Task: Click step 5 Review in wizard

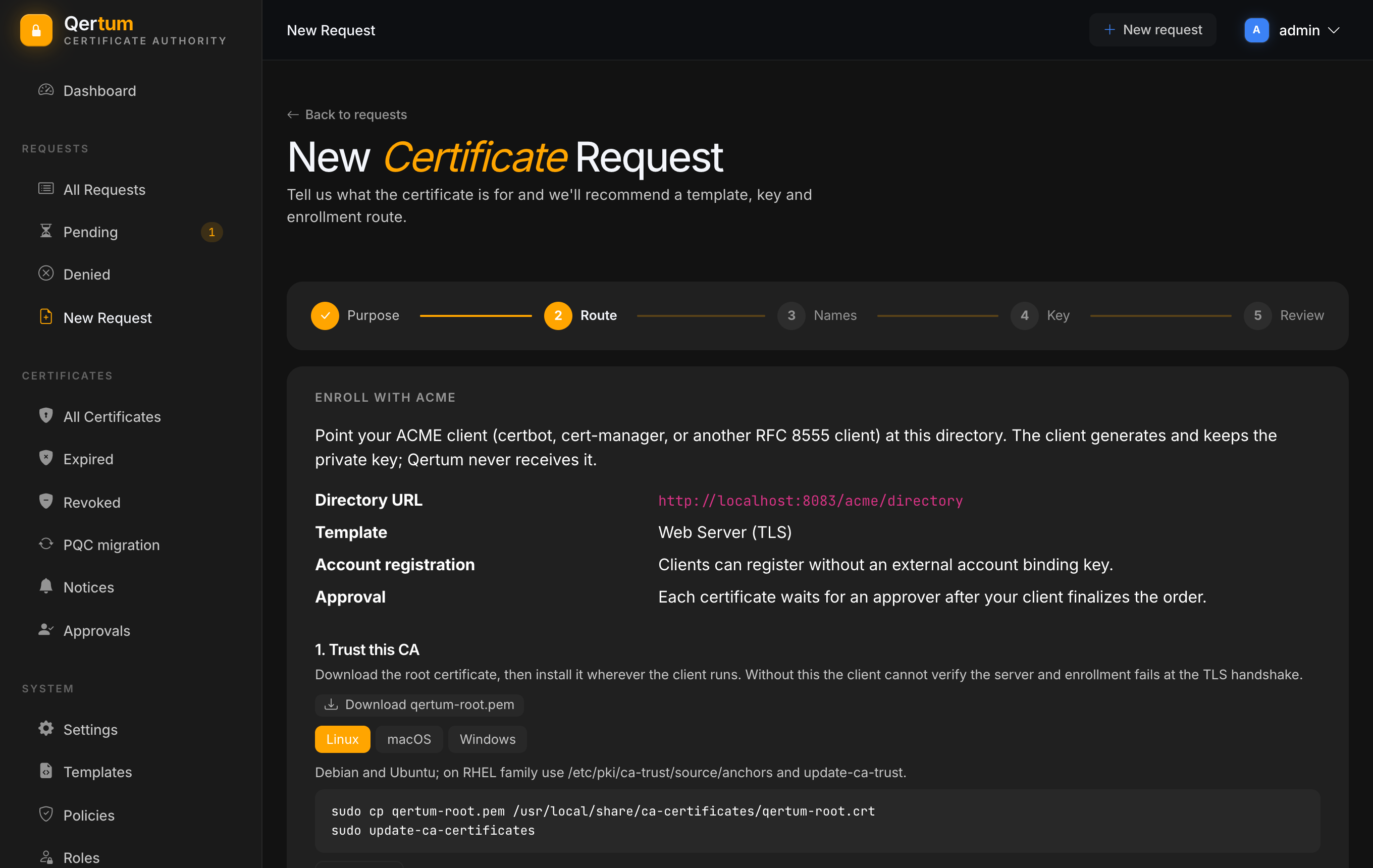Action: (x=1284, y=316)
